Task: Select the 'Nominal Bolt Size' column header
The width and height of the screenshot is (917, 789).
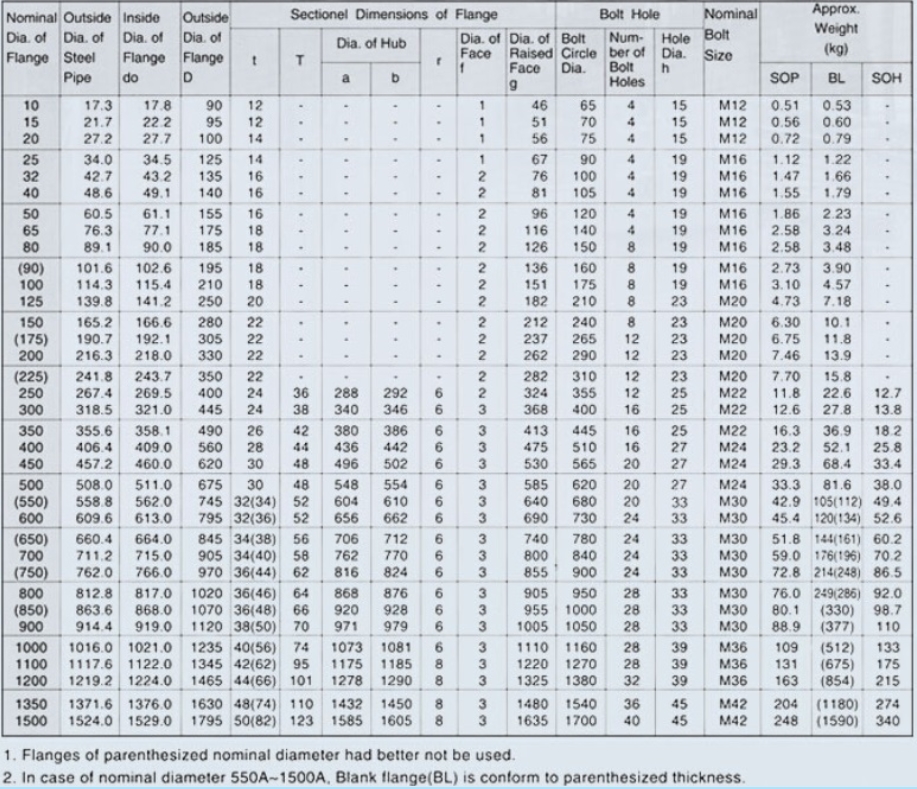Action: 730,35
